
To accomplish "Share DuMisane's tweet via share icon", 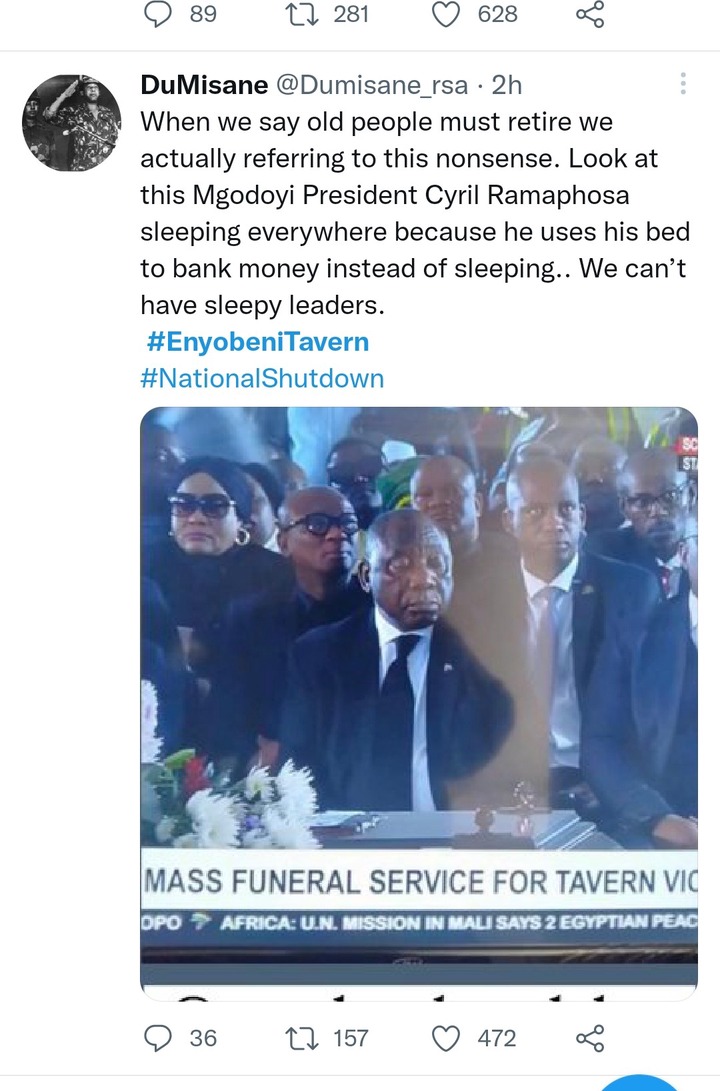I will [x=590, y=1038].
